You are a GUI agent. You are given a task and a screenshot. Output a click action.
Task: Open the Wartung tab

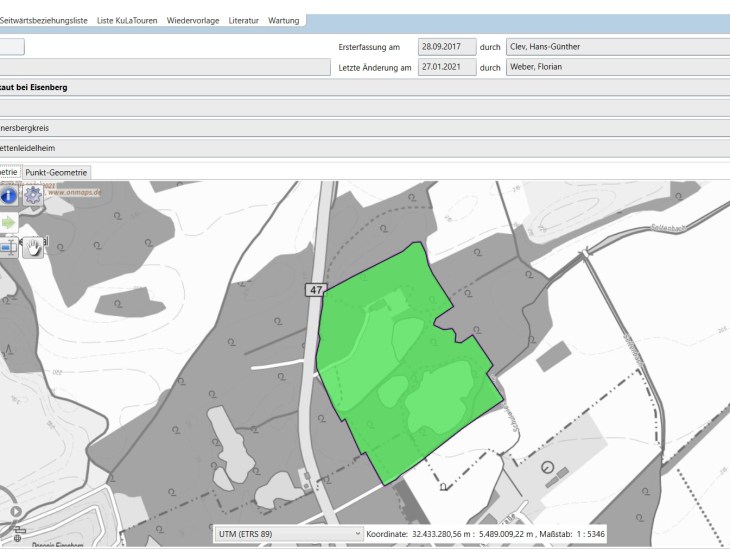284,20
